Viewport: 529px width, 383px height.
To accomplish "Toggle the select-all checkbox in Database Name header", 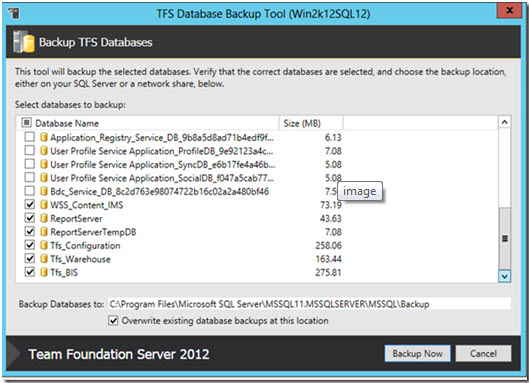I will click(x=26, y=122).
